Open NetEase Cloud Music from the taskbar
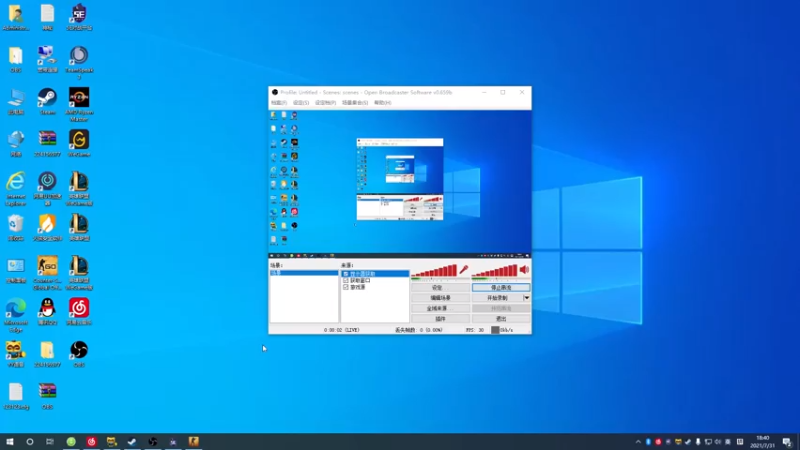The image size is (800, 450). (91, 442)
